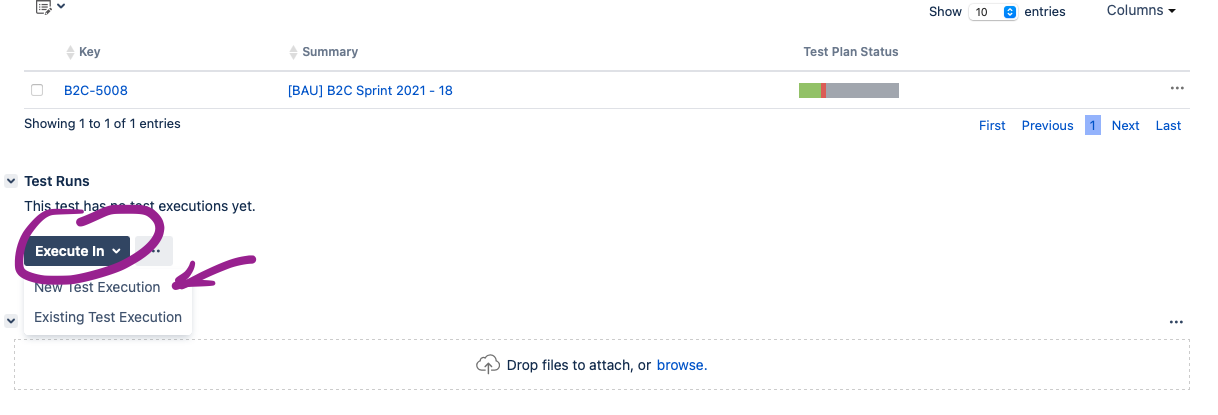Open the B2C-5008 issue link
The width and height of the screenshot is (1218, 415).
(x=96, y=90)
